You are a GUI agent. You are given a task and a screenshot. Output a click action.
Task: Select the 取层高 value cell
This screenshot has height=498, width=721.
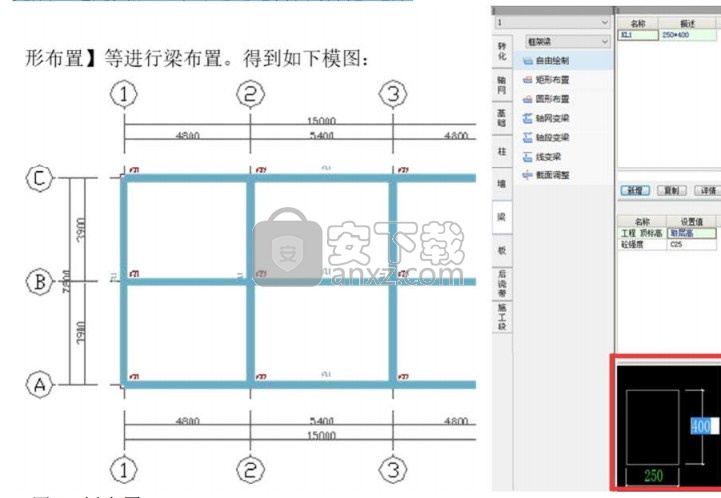pos(692,233)
